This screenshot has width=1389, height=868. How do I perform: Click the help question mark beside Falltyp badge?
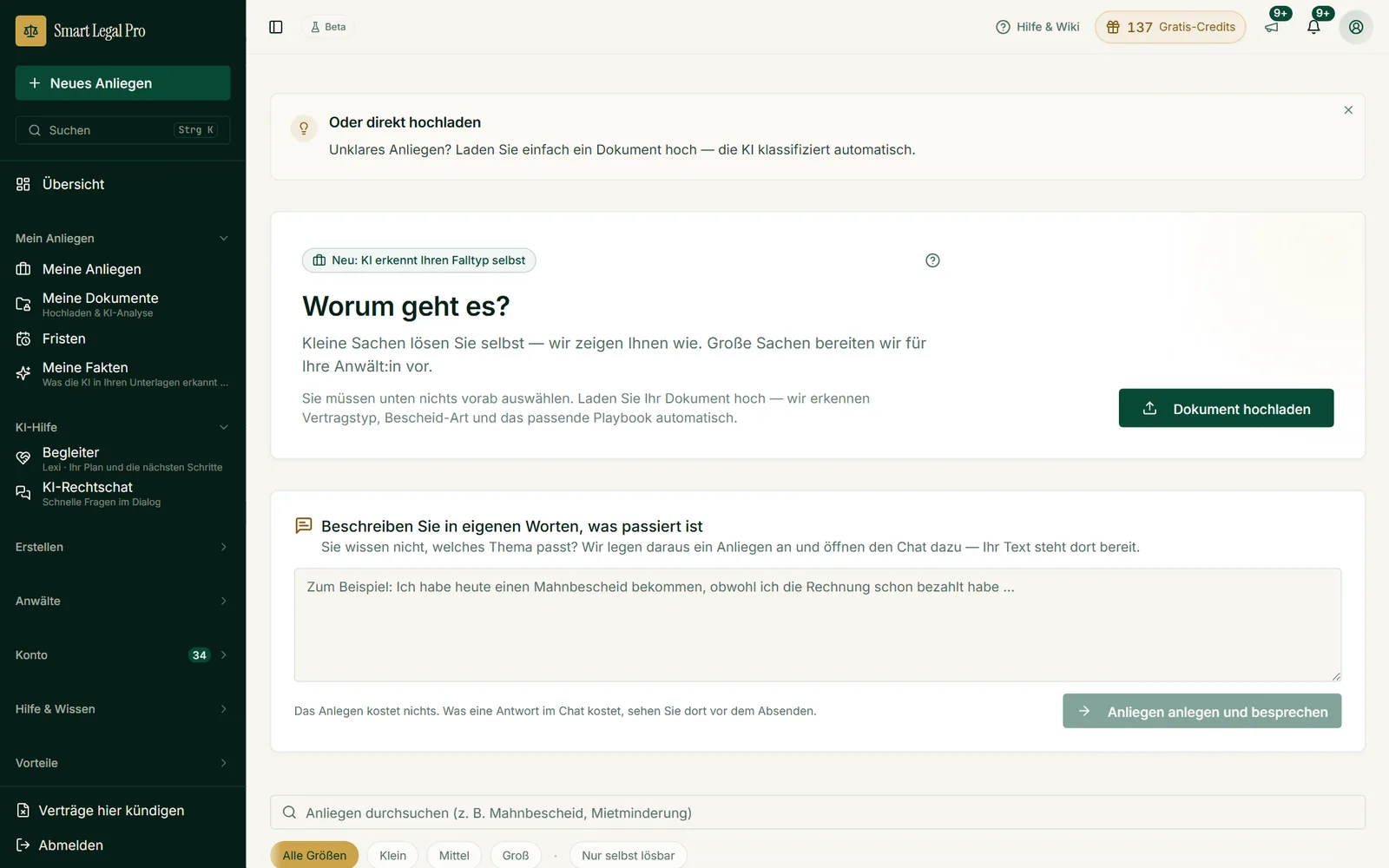(x=932, y=260)
